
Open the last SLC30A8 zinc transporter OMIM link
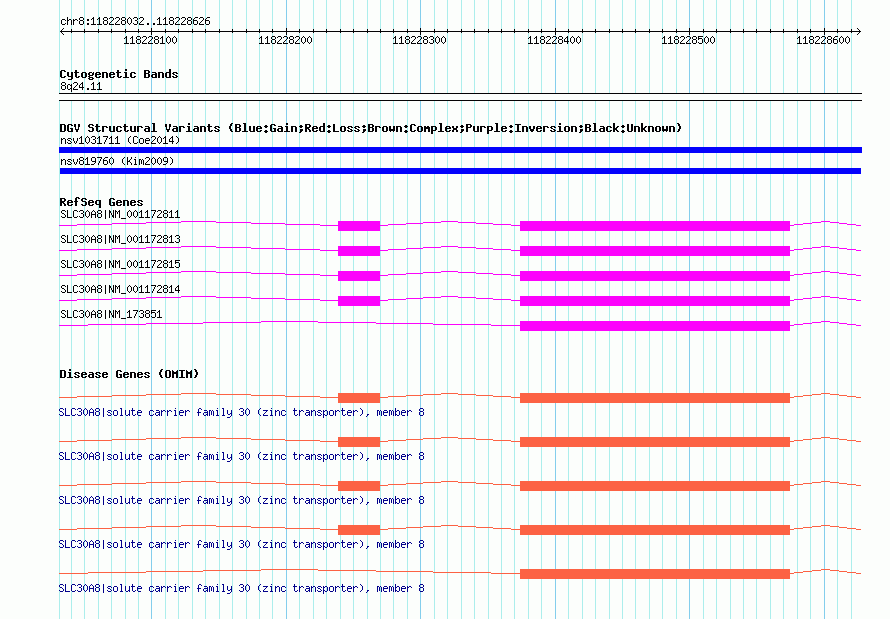[241, 588]
